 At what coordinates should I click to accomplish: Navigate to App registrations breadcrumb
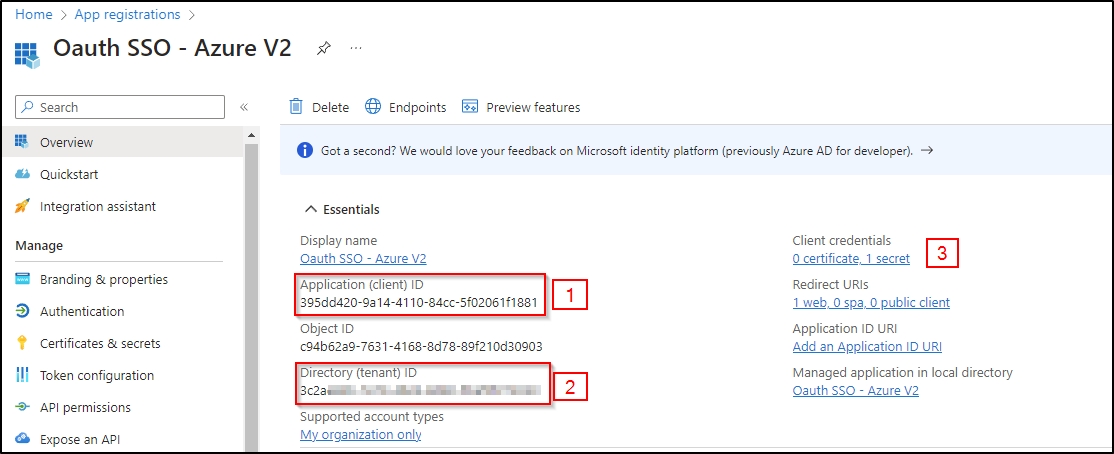click(128, 14)
